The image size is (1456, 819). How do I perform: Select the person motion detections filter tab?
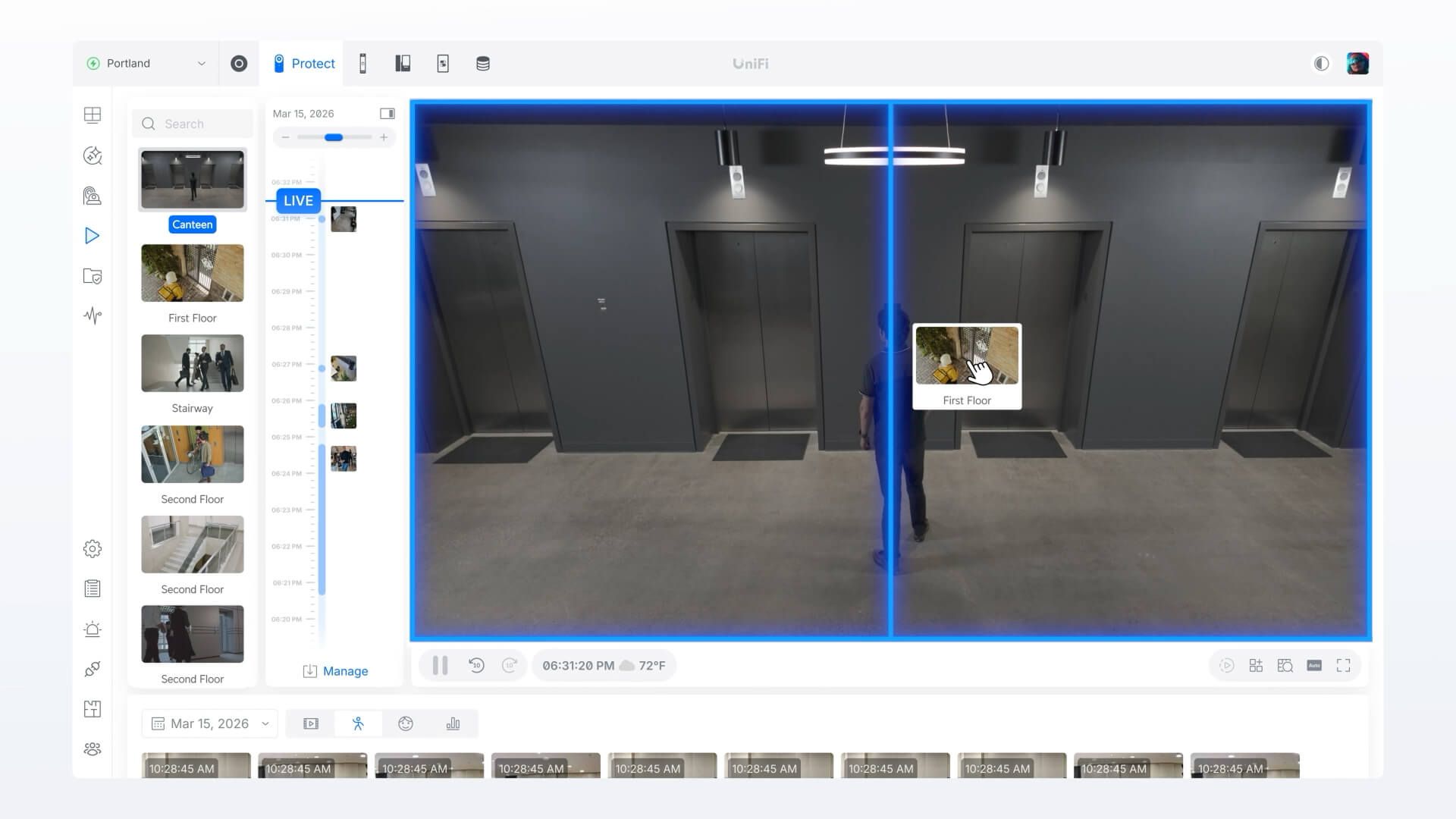coord(358,723)
